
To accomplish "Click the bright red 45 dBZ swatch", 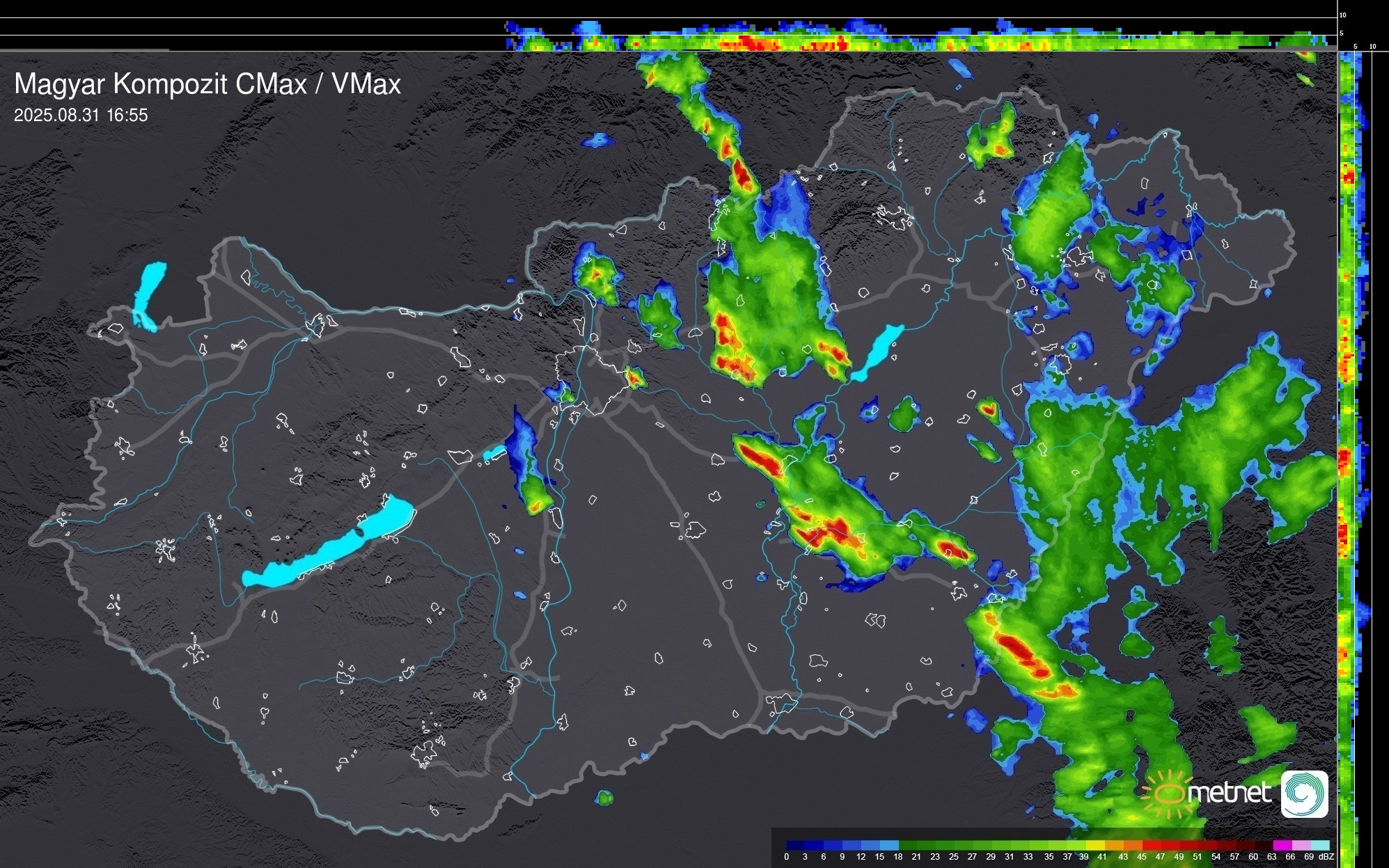I will pos(1152,845).
